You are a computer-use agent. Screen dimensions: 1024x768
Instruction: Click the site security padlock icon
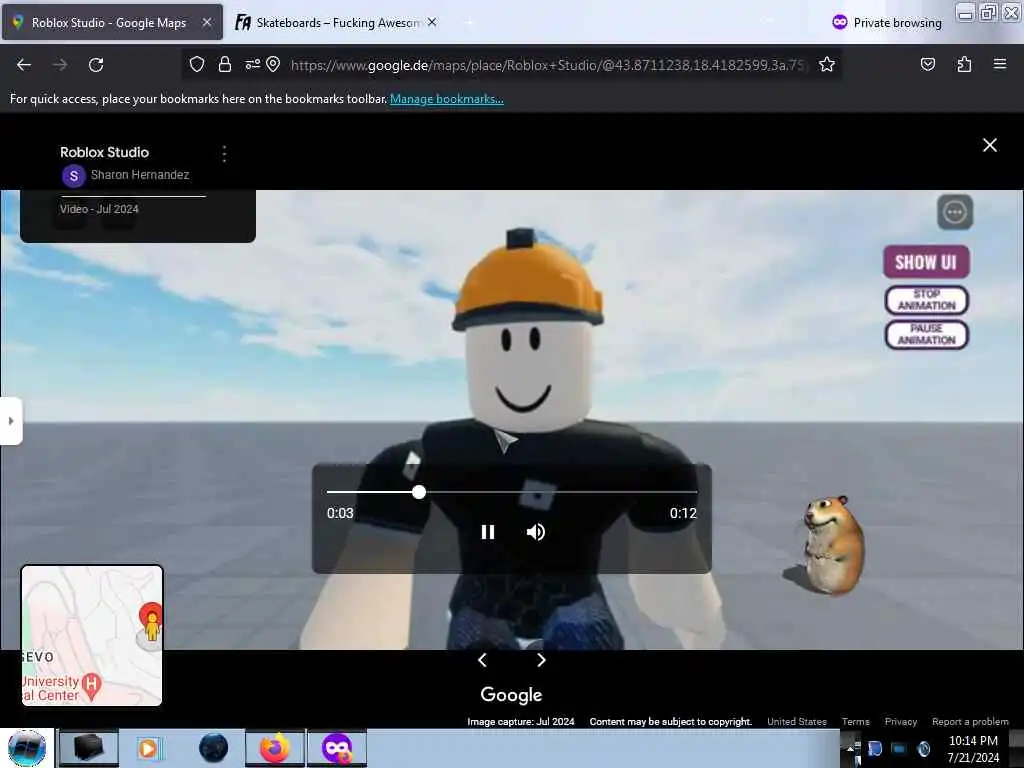[x=225, y=64]
